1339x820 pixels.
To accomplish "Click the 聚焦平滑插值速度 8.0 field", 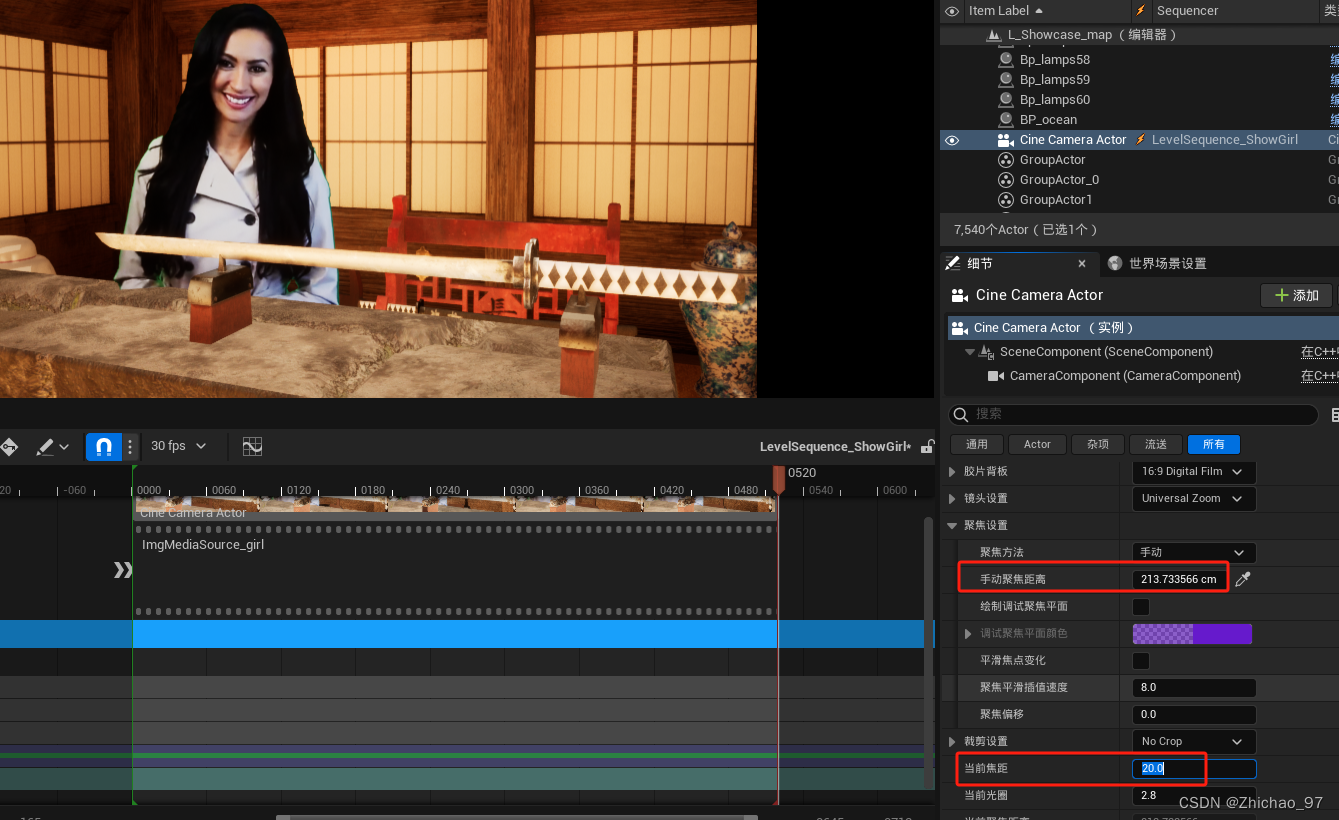I will (1194, 687).
